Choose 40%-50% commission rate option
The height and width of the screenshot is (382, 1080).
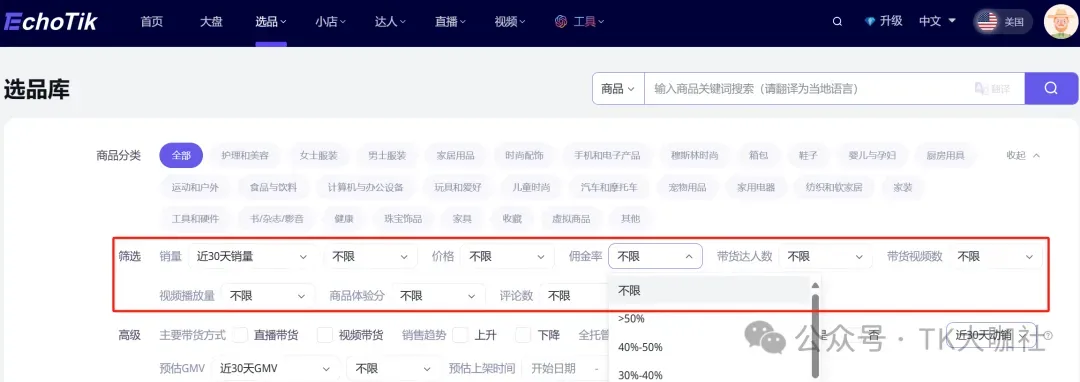tap(708, 348)
